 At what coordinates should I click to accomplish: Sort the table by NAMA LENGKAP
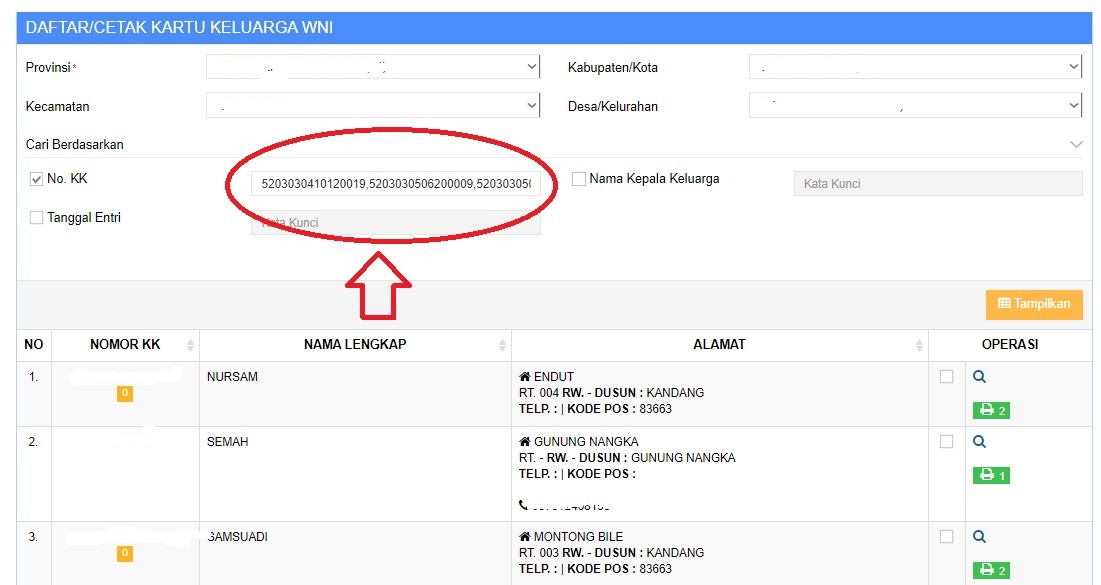click(354, 344)
